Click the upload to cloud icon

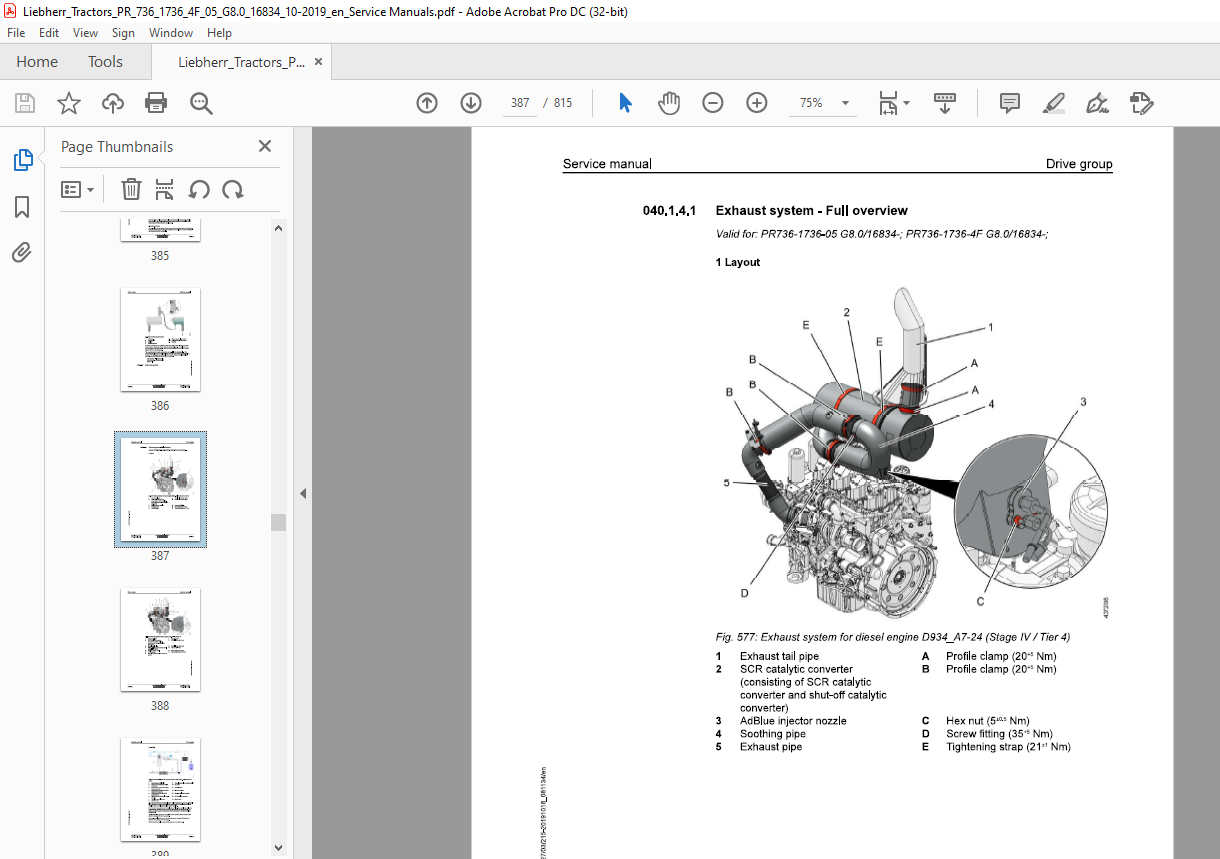113,103
